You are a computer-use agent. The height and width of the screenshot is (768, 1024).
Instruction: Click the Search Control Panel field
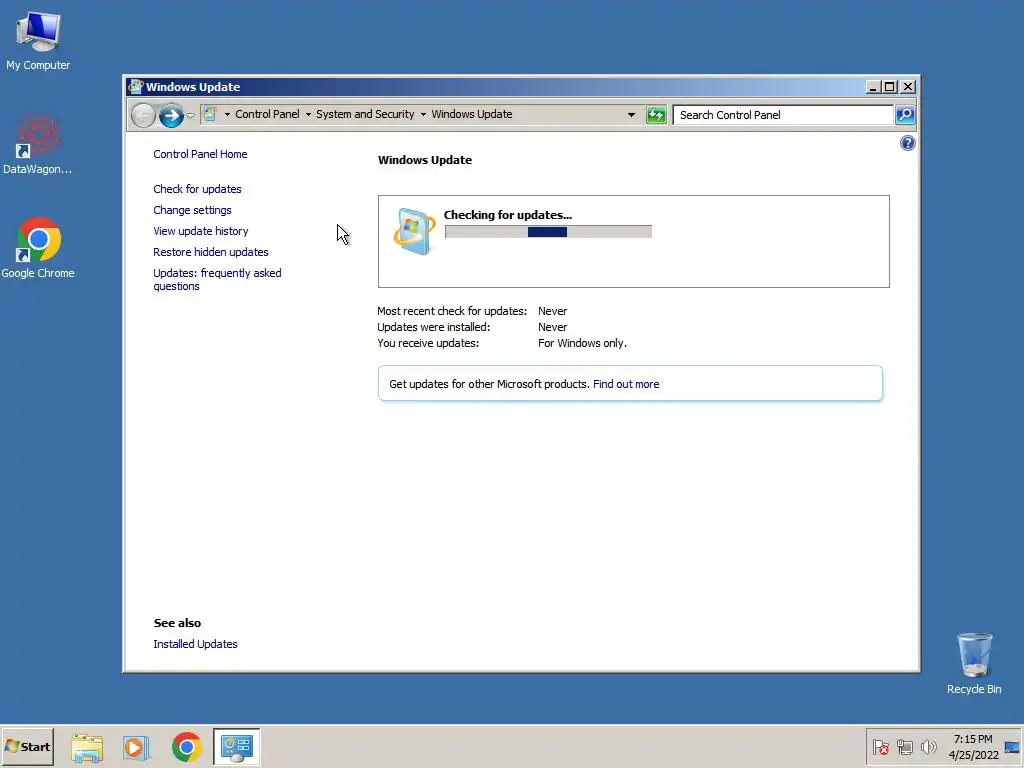(782, 115)
